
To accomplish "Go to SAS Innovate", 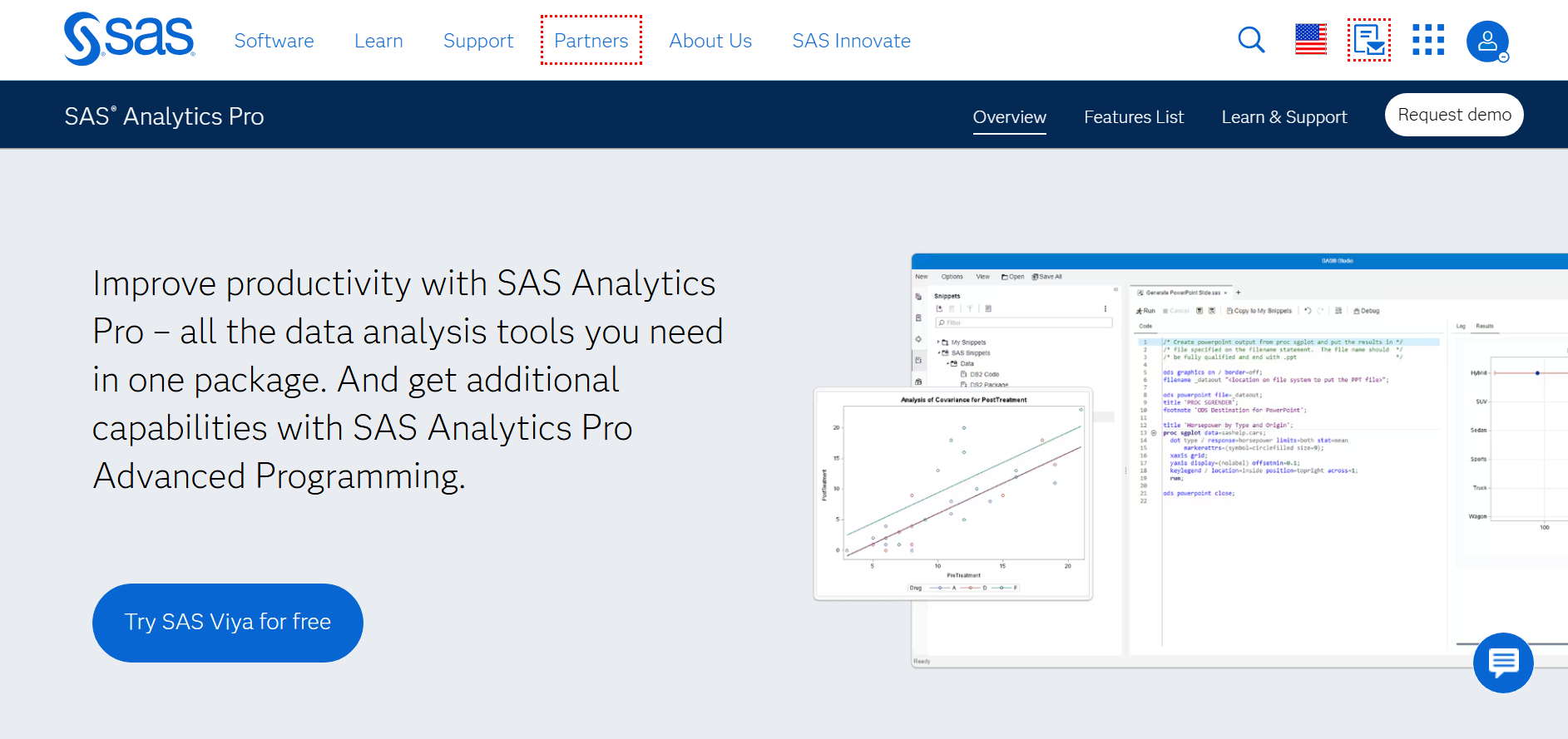I will 851,41.
